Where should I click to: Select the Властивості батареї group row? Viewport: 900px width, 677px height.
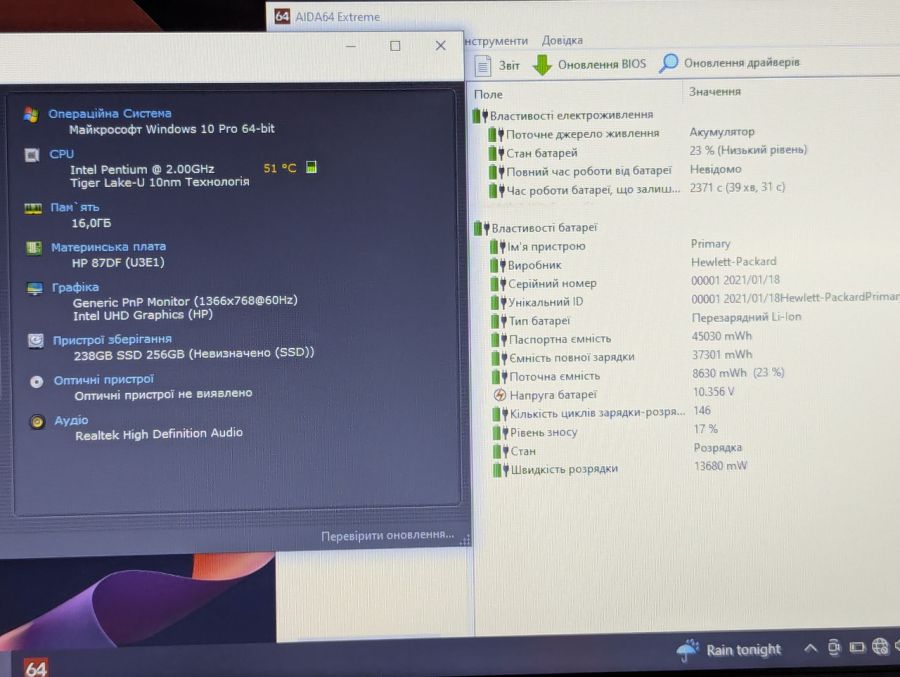tap(536, 228)
